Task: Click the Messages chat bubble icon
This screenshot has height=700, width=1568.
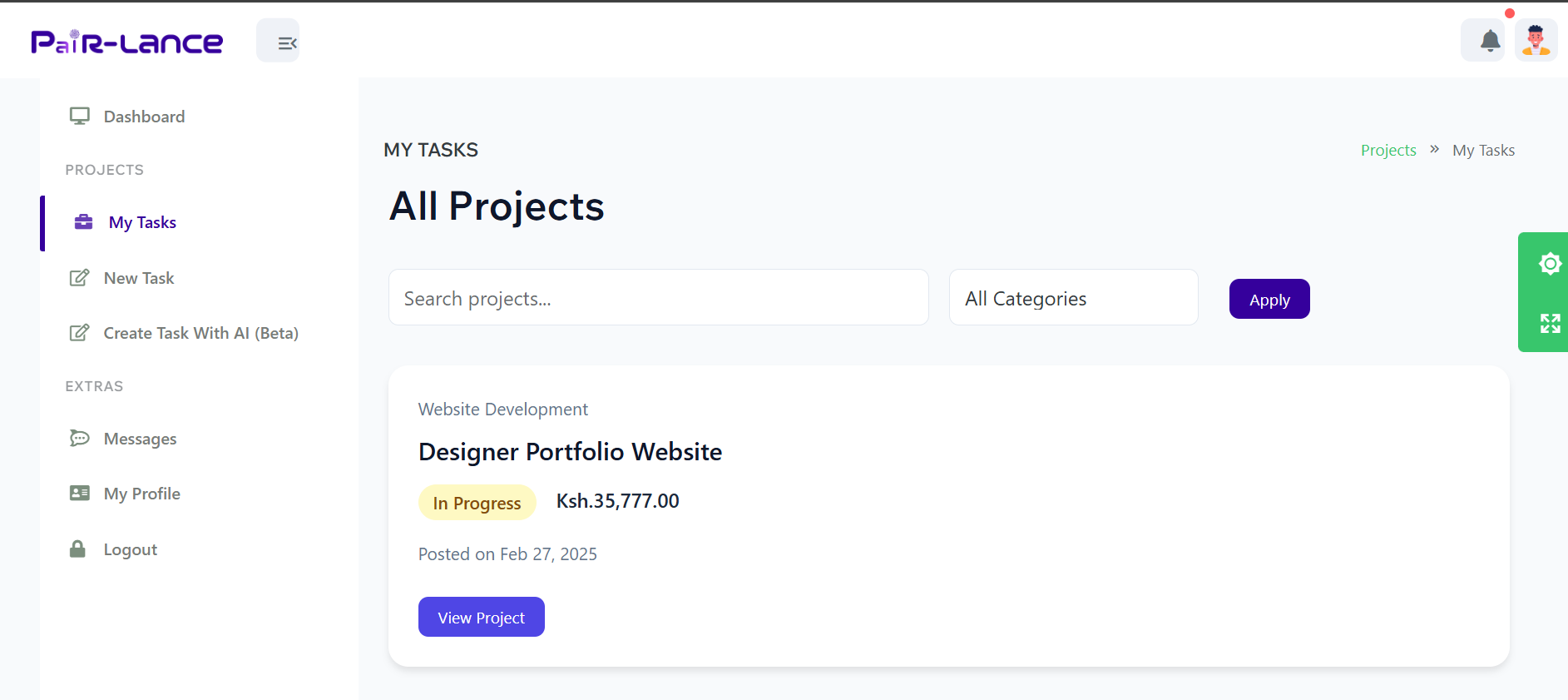Action: pos(79,438)
